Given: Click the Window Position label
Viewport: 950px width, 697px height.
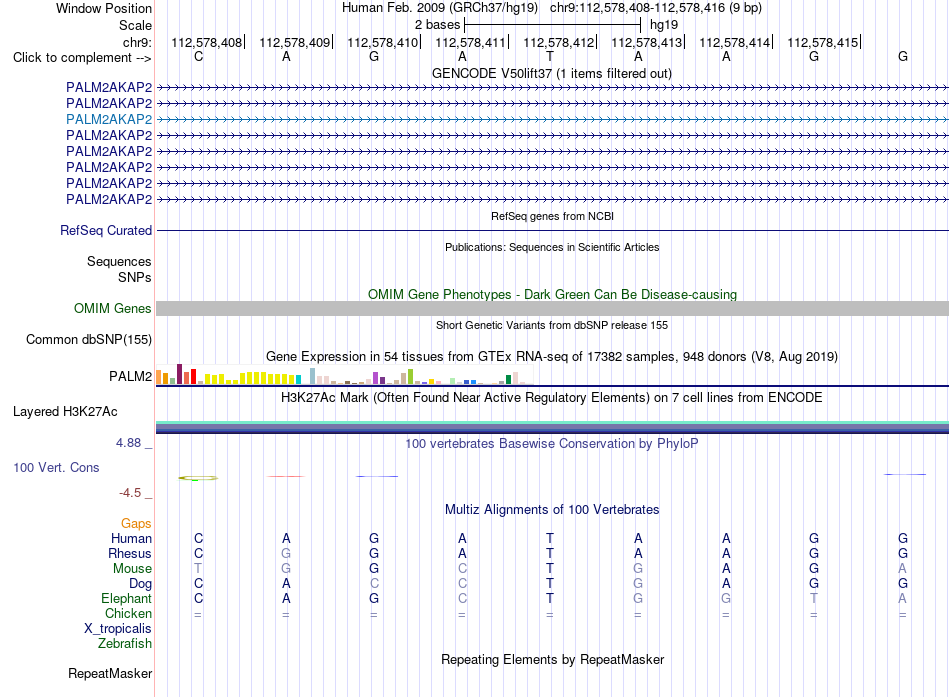Looking at the screenshot, I should click(x=104, y=8).
